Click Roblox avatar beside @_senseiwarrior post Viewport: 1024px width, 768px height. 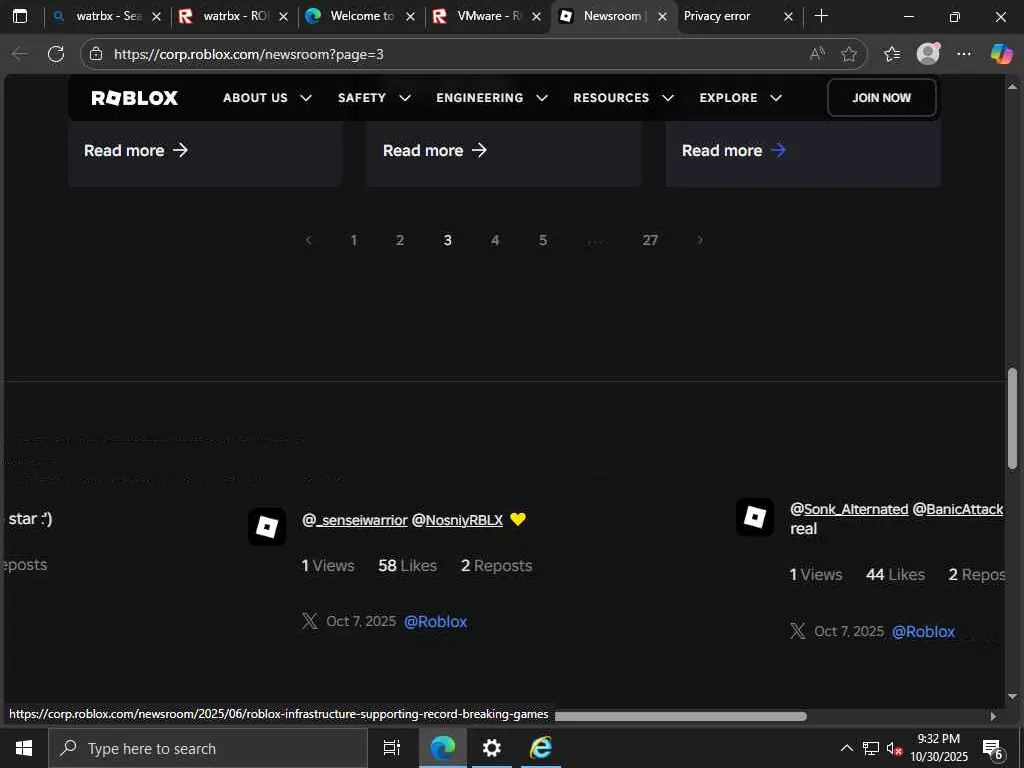click(267, 526)
